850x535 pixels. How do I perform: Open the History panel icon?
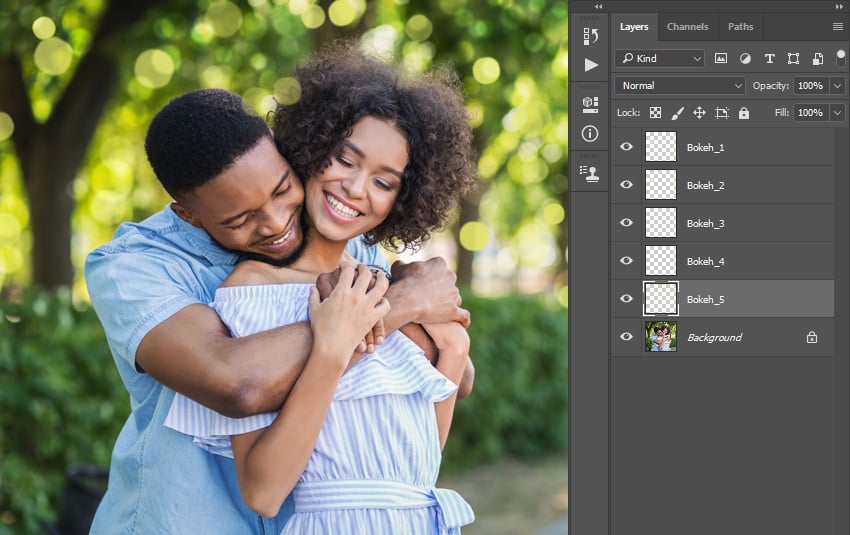[590, 36]
